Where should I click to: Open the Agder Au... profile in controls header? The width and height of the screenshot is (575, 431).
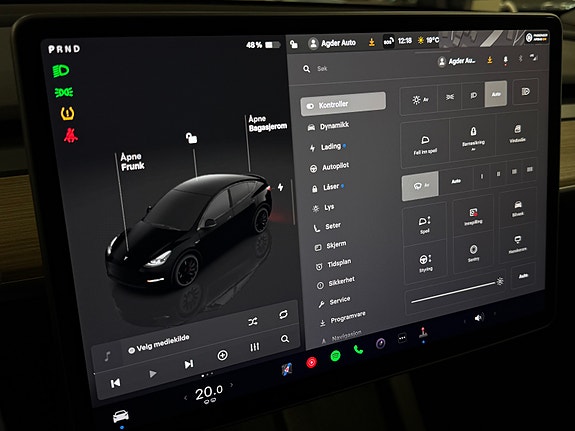pyautogui.click(x=457, y=61)
